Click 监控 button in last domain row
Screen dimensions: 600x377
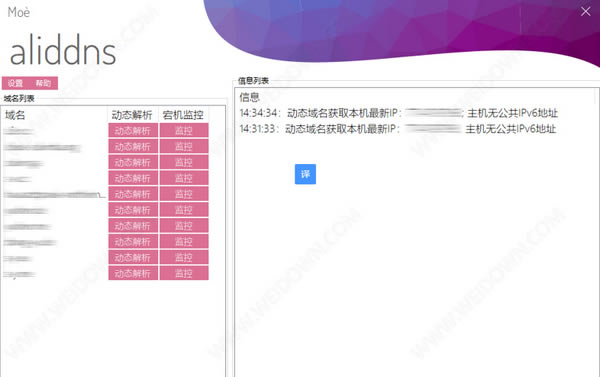(x=184, y=273)
